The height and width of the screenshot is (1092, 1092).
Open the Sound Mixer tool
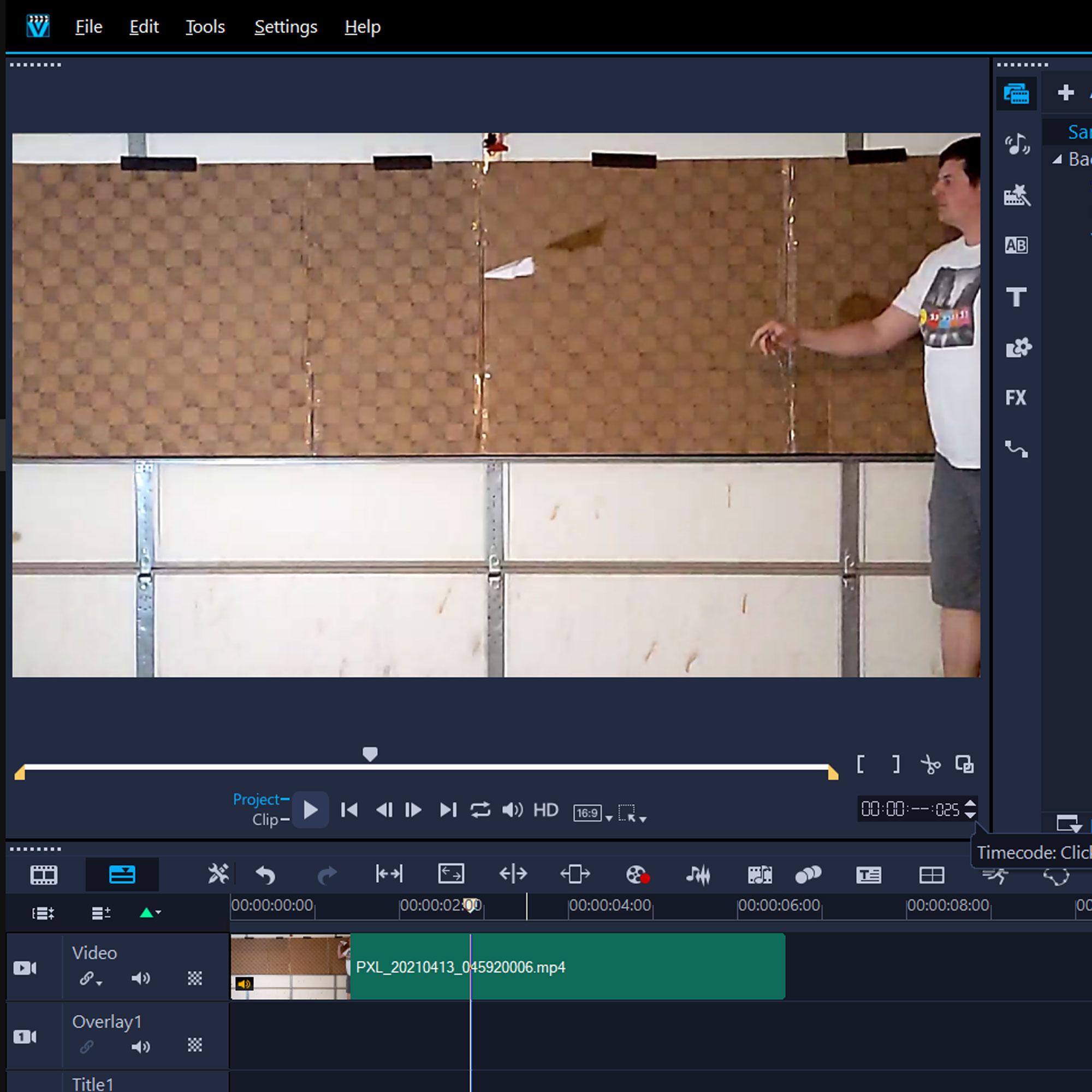pyautogui.click(x=698, y=875)
